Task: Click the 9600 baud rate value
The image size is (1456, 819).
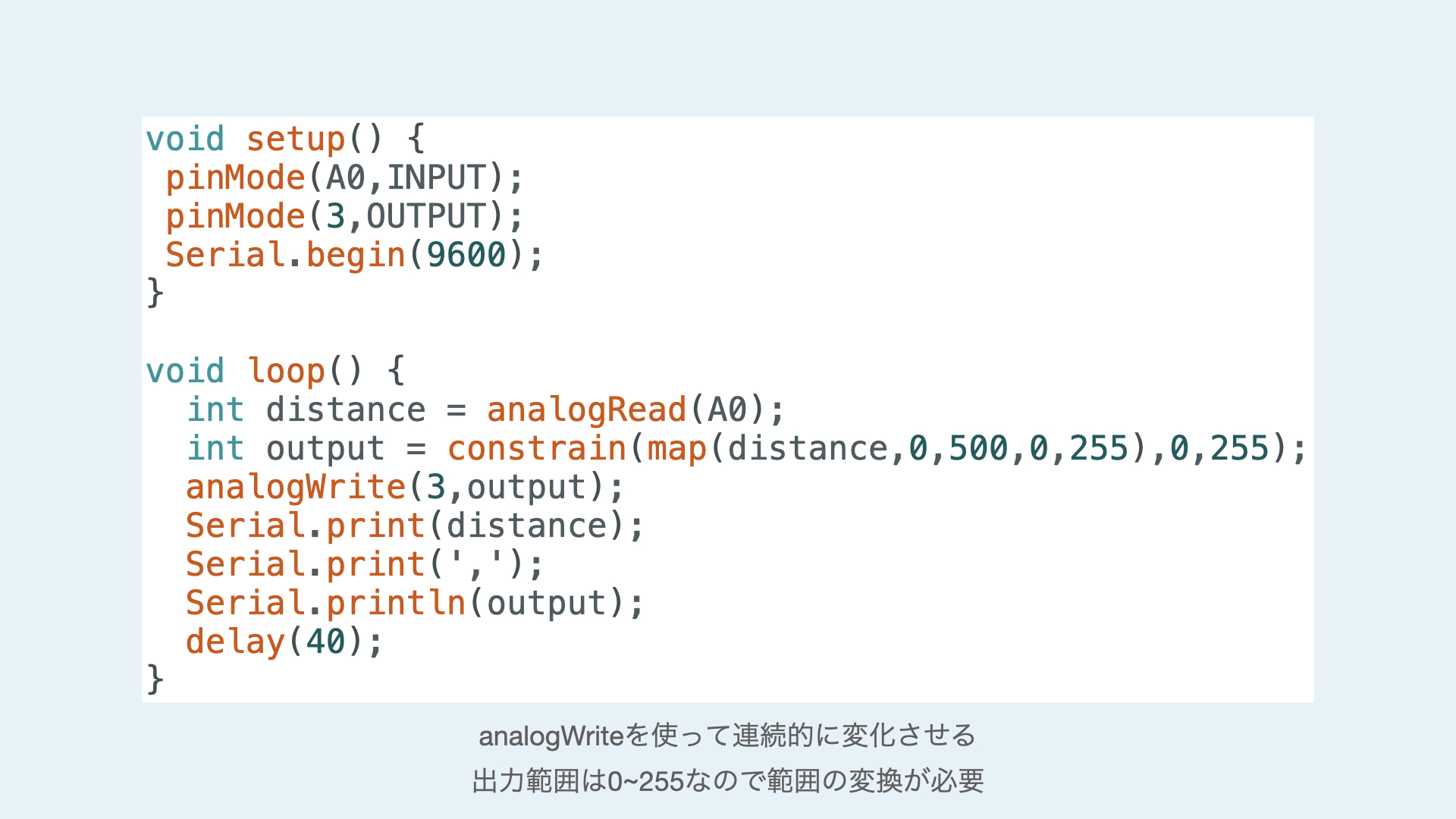Action: (x=466, y=256)
